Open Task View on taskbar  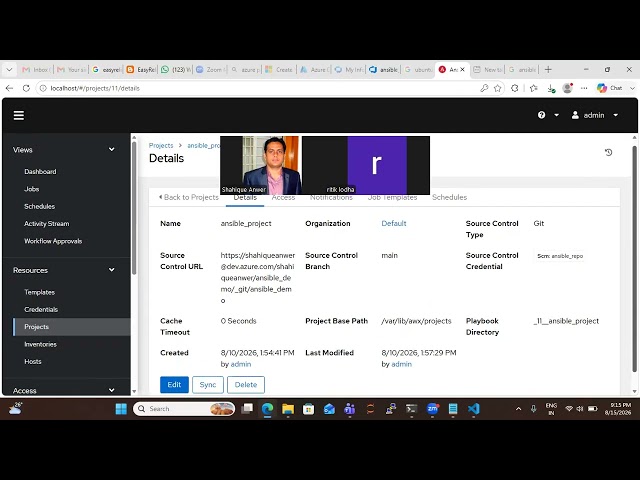(x=247, y=409)
